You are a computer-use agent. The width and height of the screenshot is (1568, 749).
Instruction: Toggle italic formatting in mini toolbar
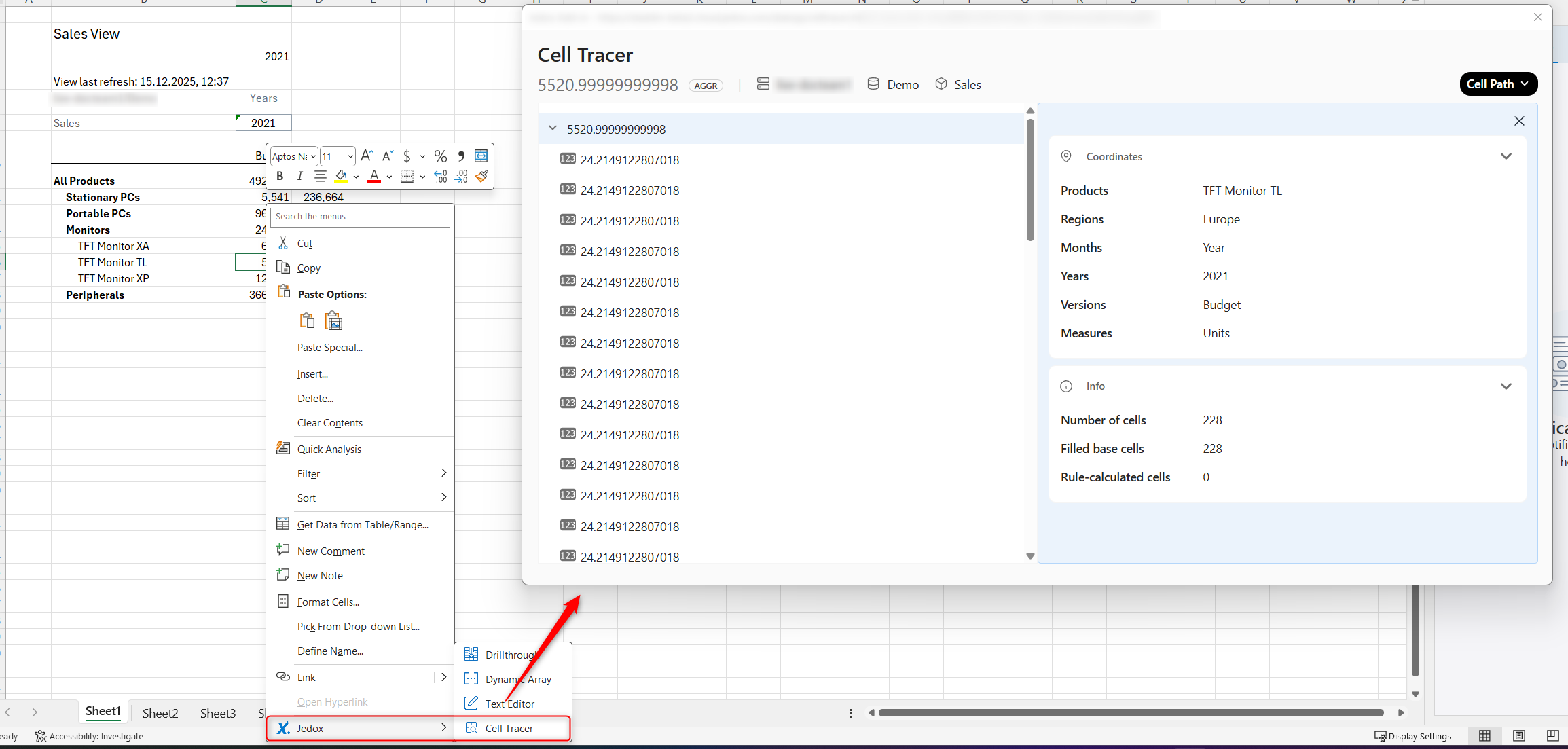pos(299,177)
